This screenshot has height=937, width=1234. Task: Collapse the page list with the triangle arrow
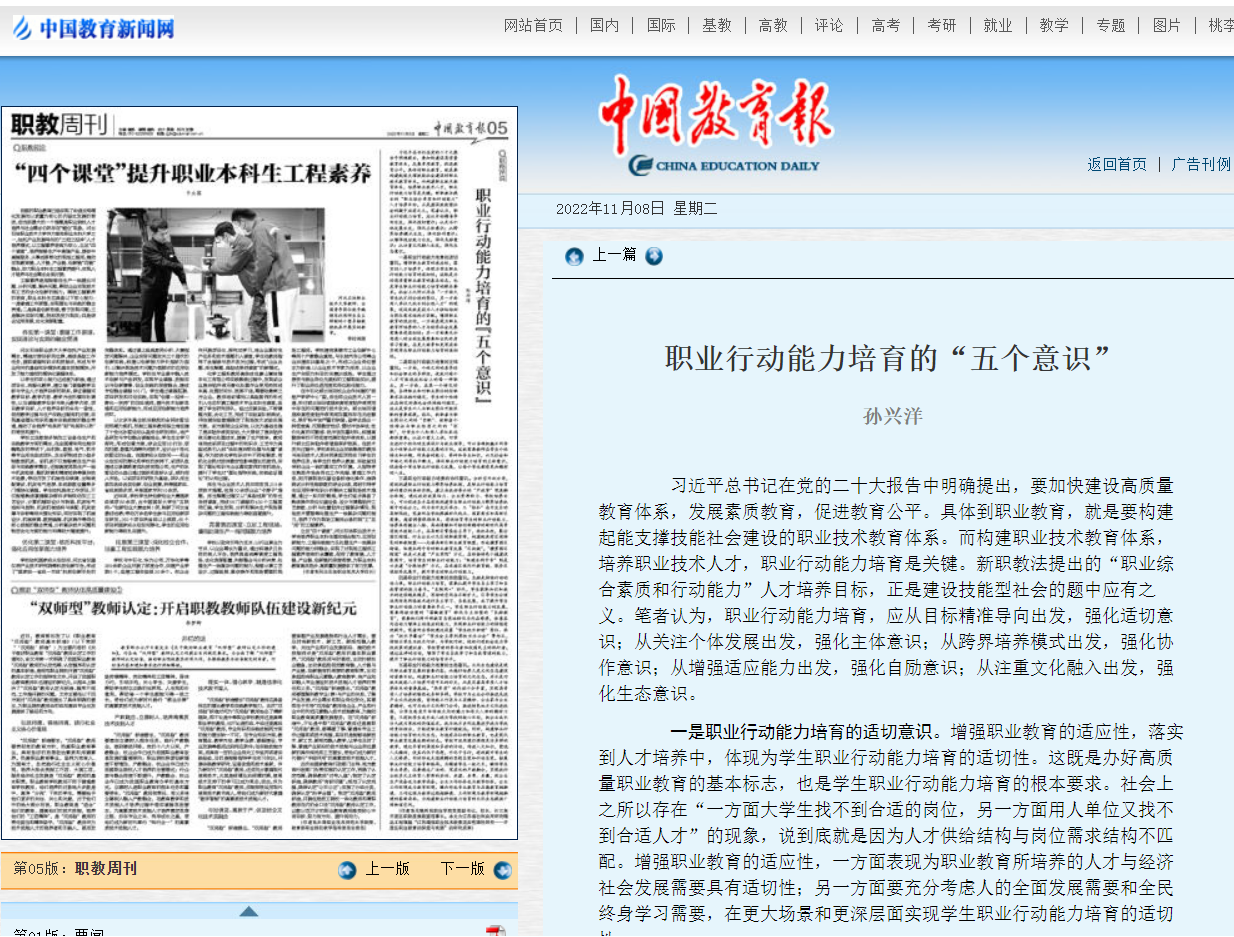[x=249, y=911]
